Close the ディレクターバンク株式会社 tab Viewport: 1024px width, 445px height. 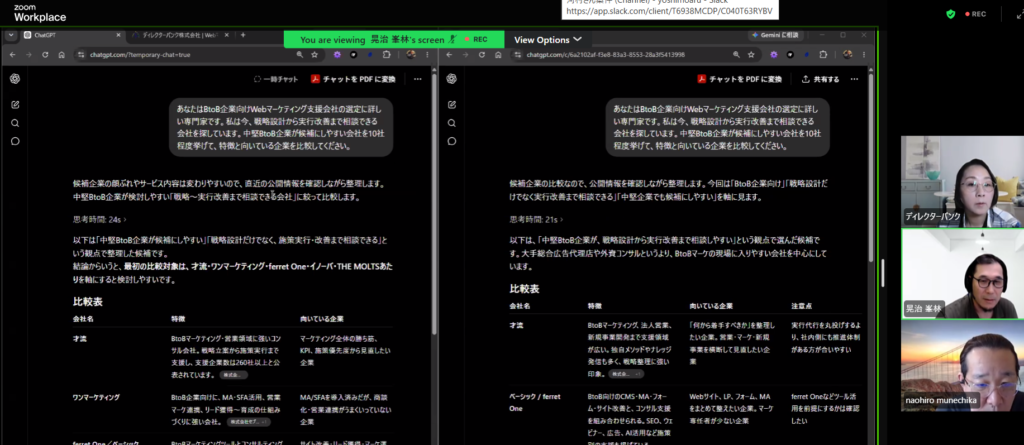[x=229, y=35]
